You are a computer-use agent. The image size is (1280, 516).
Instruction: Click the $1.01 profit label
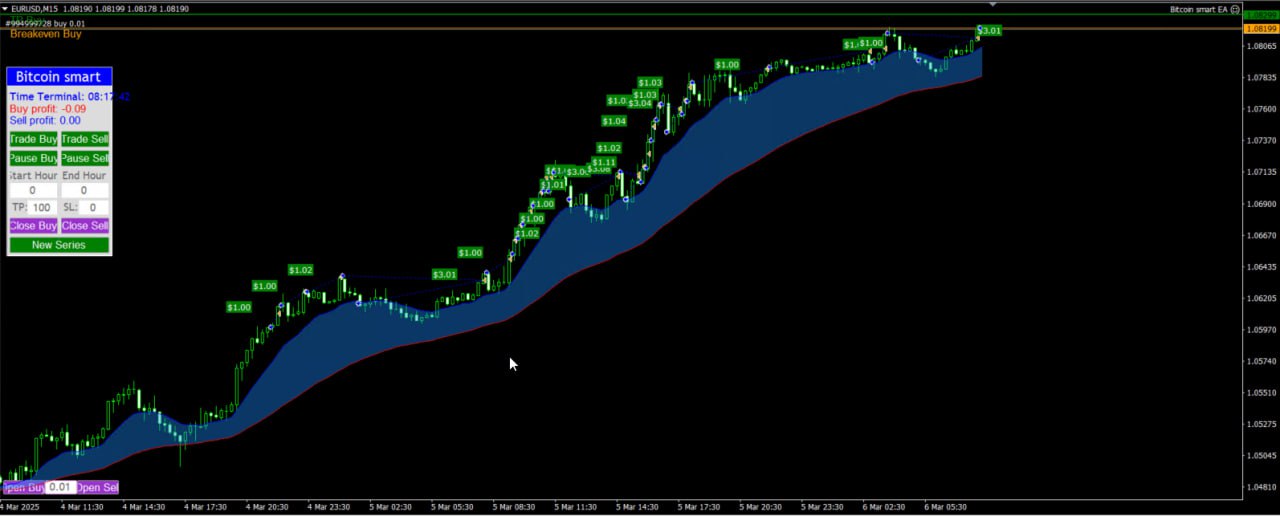[x=553, y=185]
